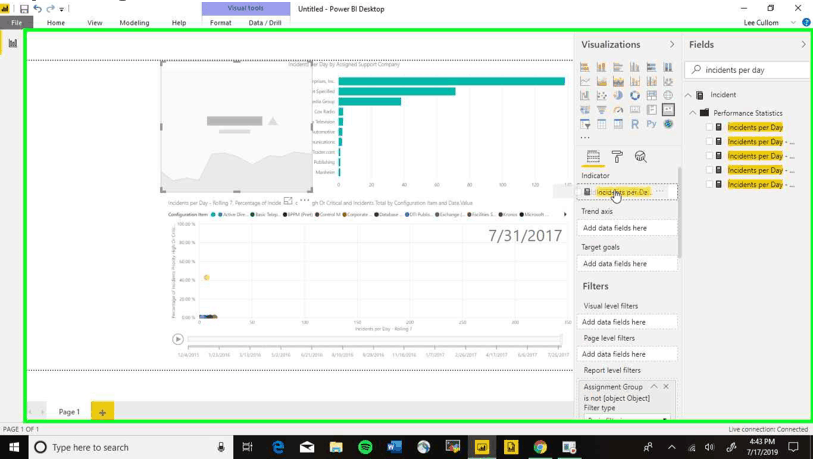This screenshot has width=815, height=460.
Task: Open More options on the scatter visual
Action: coord(305,200)
